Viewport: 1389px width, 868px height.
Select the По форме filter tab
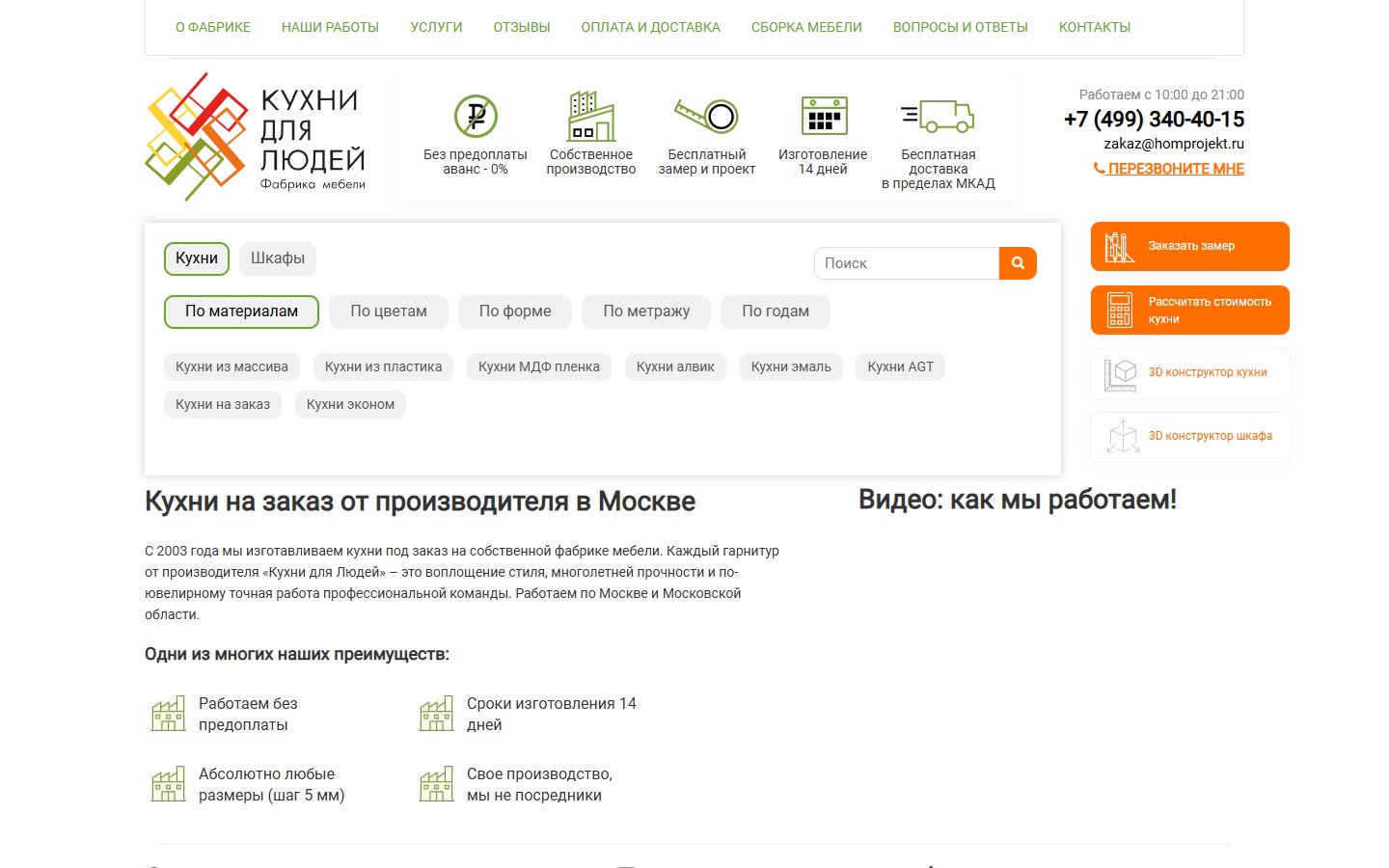(x=515, y=312)
